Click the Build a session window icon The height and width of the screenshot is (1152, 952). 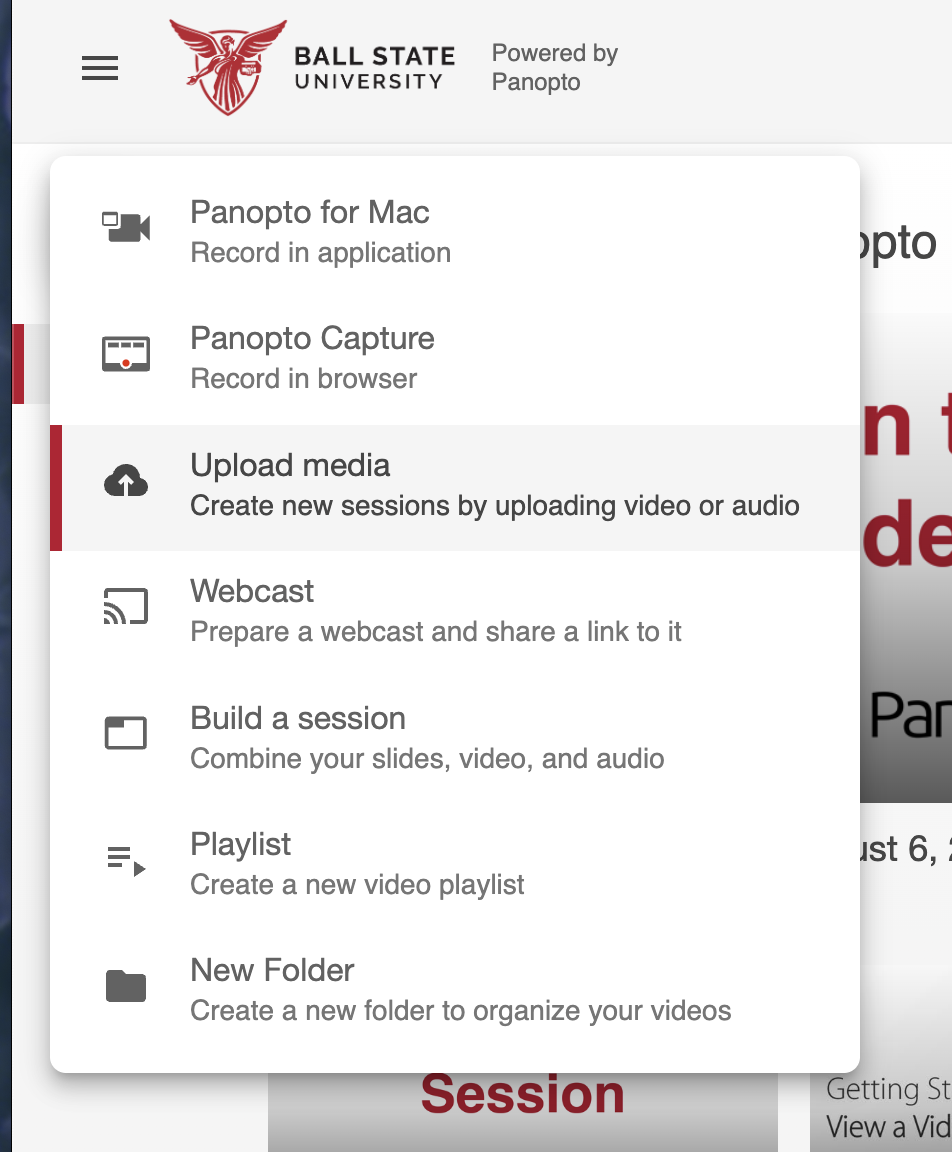[x=125, y=732]
